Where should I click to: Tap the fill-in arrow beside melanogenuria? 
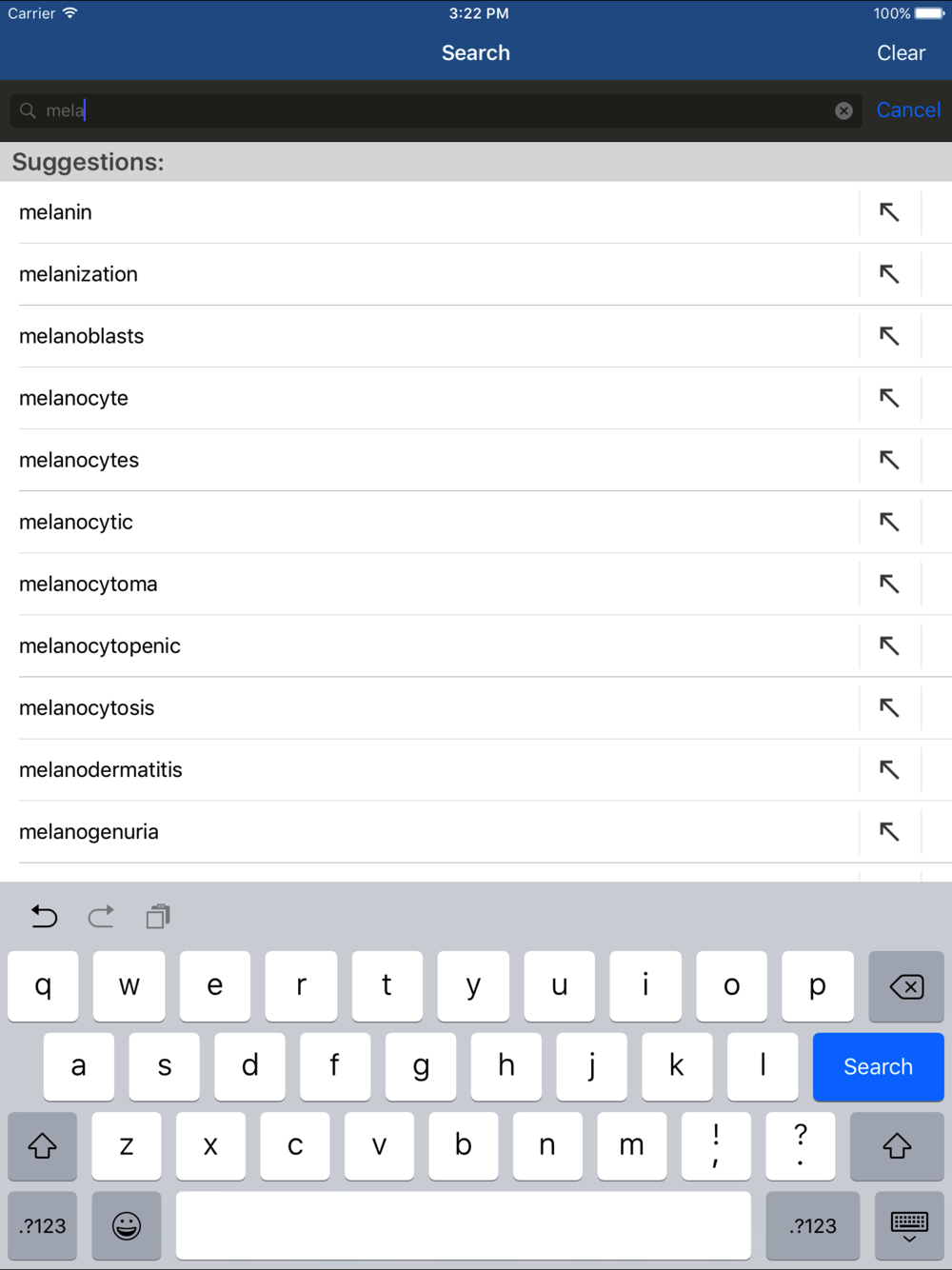click(x=889, y=831)
